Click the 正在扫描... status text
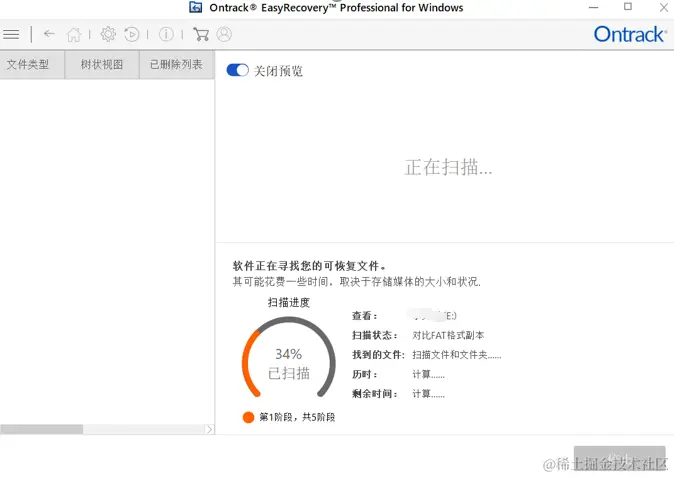 [x=448, y=167]
